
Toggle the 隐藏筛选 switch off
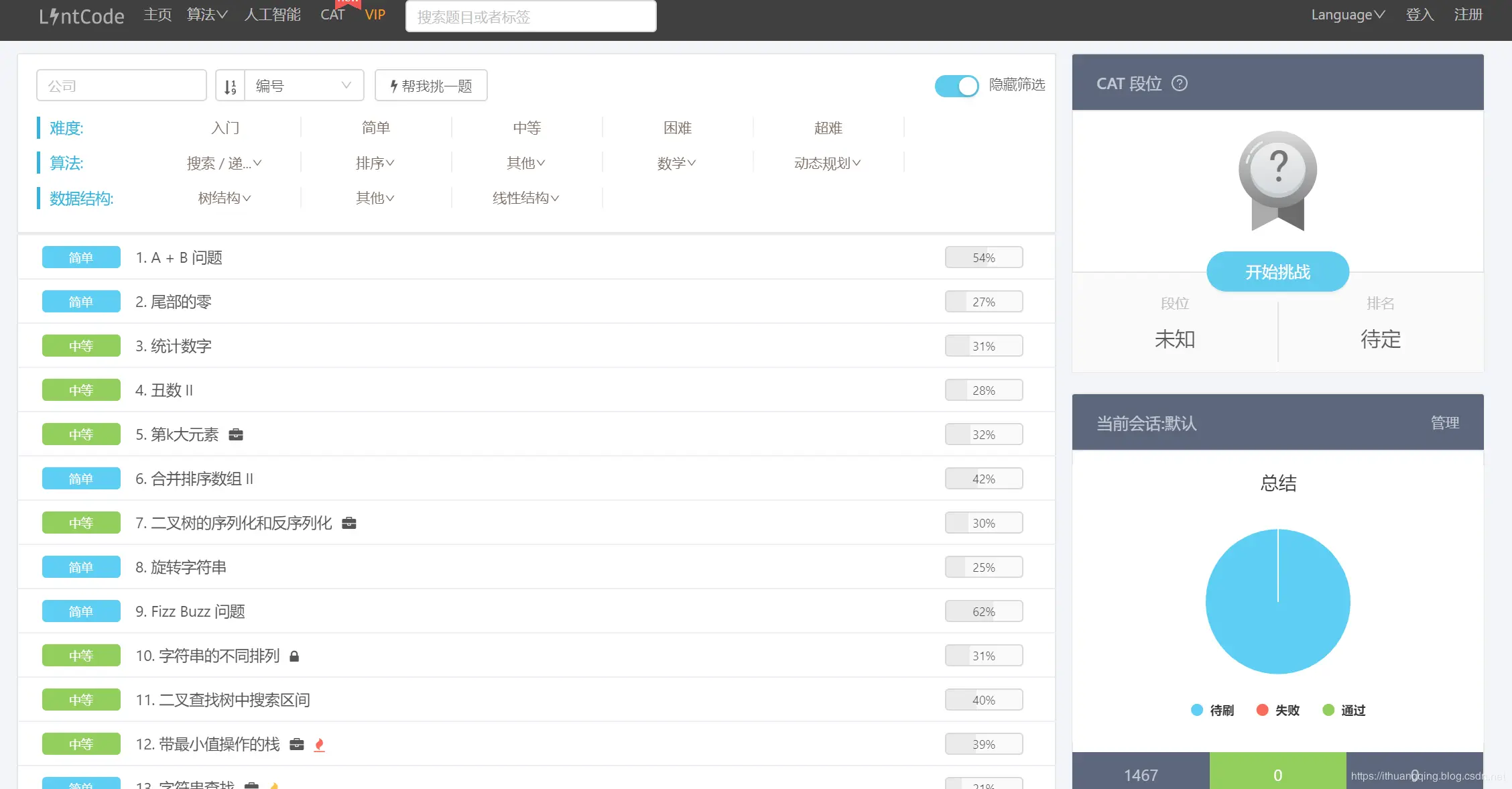(x=956, y=86)
